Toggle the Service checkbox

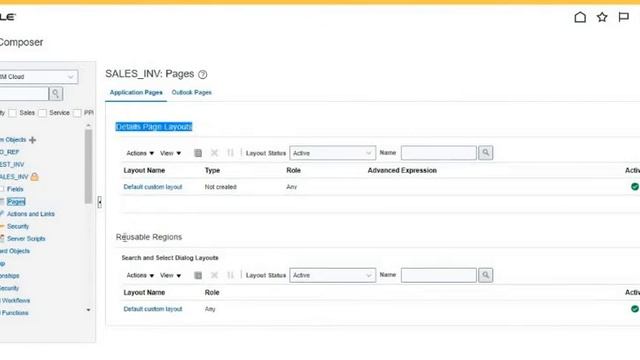pos(42,113)
